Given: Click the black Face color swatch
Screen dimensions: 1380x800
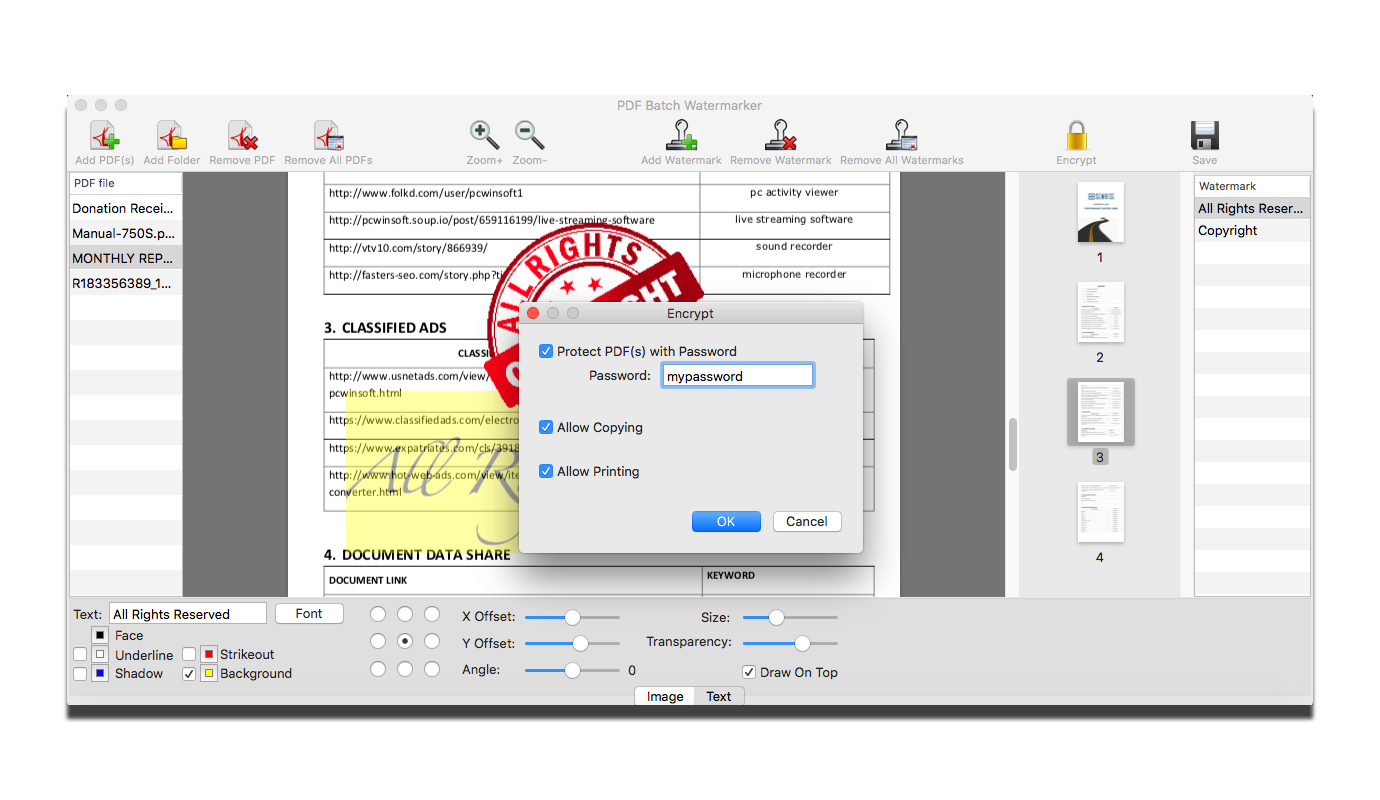Looking at the screenshot, I should pos(100,635).
